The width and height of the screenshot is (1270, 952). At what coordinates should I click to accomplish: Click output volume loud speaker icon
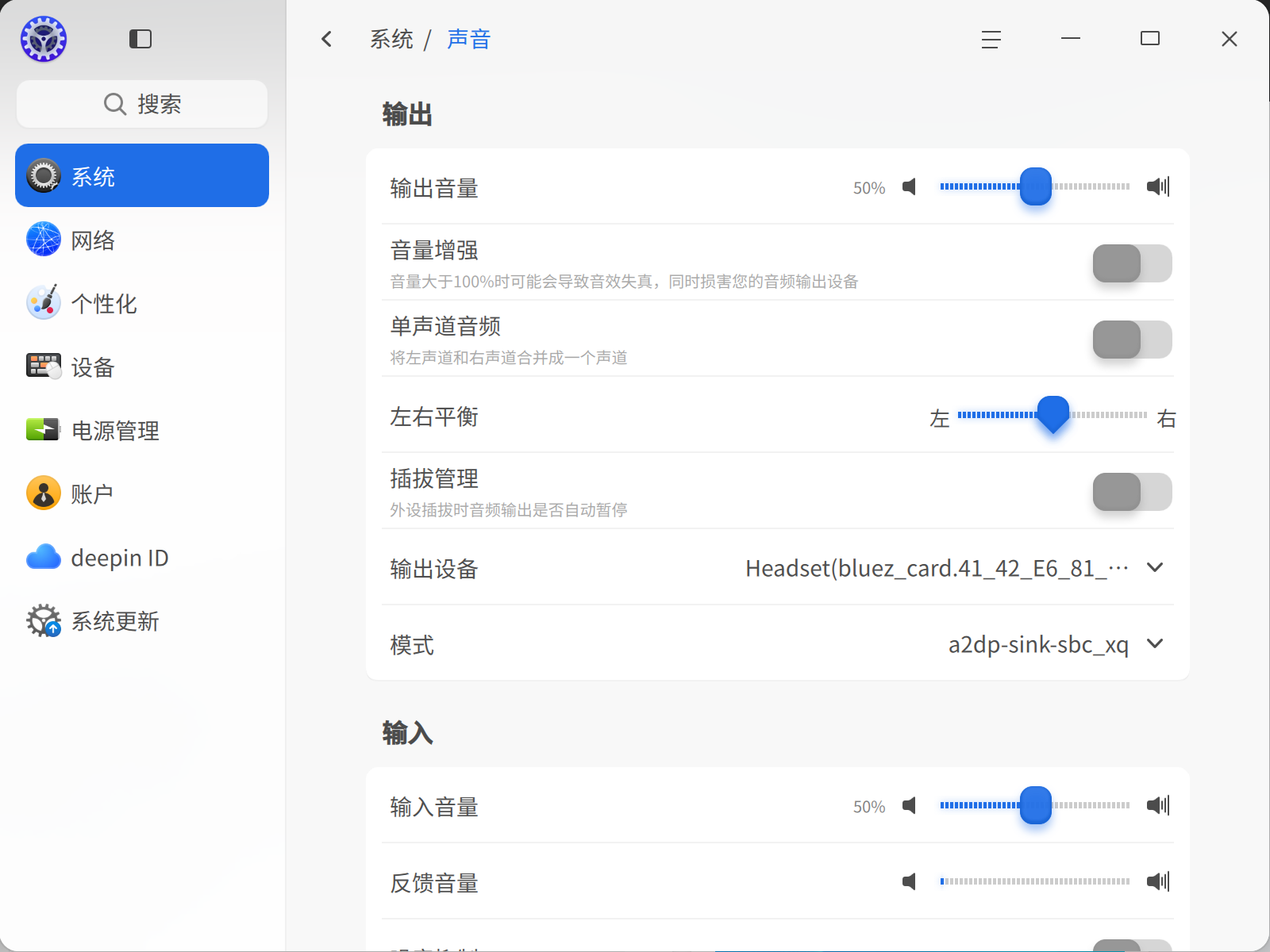tap(1158, 186)
